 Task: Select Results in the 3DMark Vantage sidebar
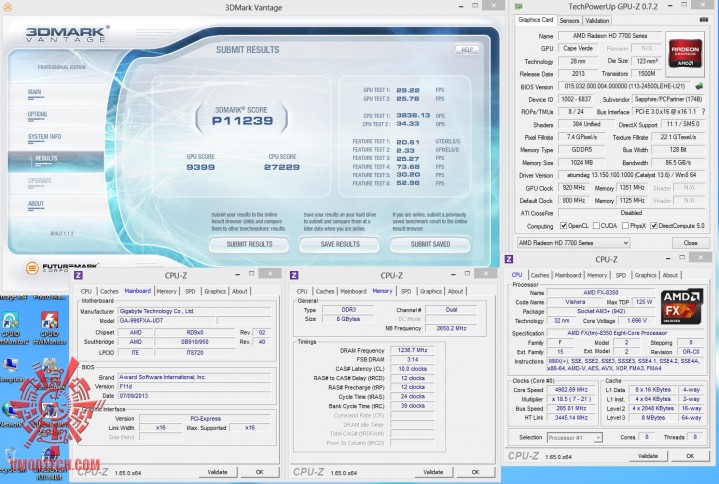[56, 161]
